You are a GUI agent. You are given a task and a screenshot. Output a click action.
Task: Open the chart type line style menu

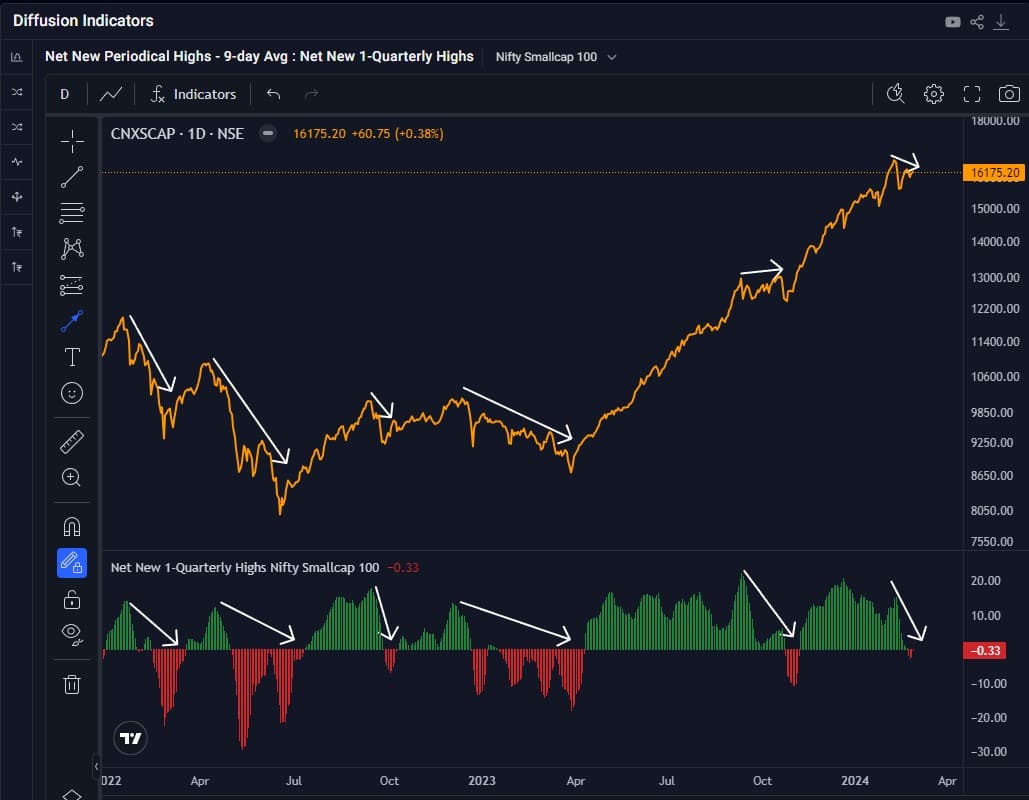click(111, 94)
